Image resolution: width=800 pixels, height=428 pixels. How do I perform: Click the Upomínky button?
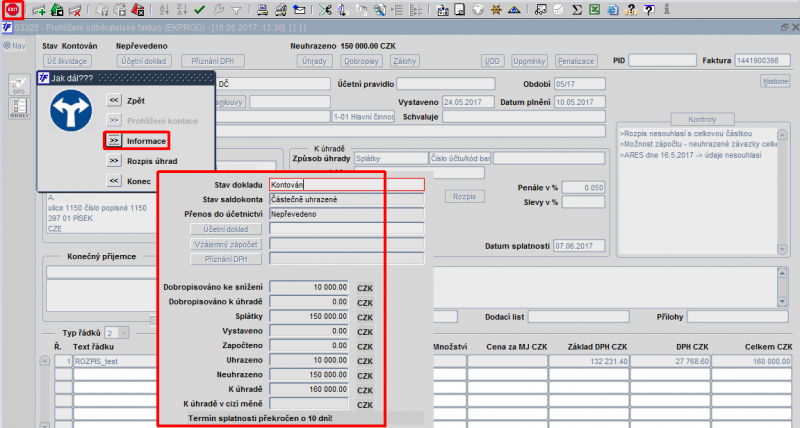(x=529, y=61)
